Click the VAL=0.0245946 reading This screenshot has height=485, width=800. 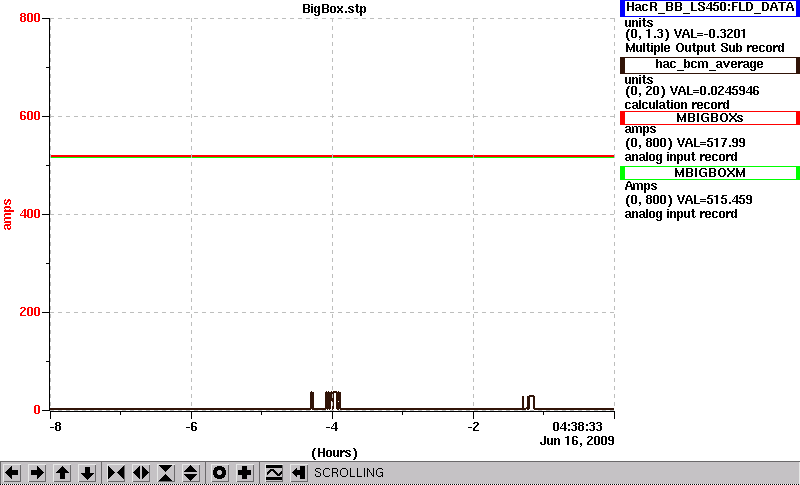point(716,91)
